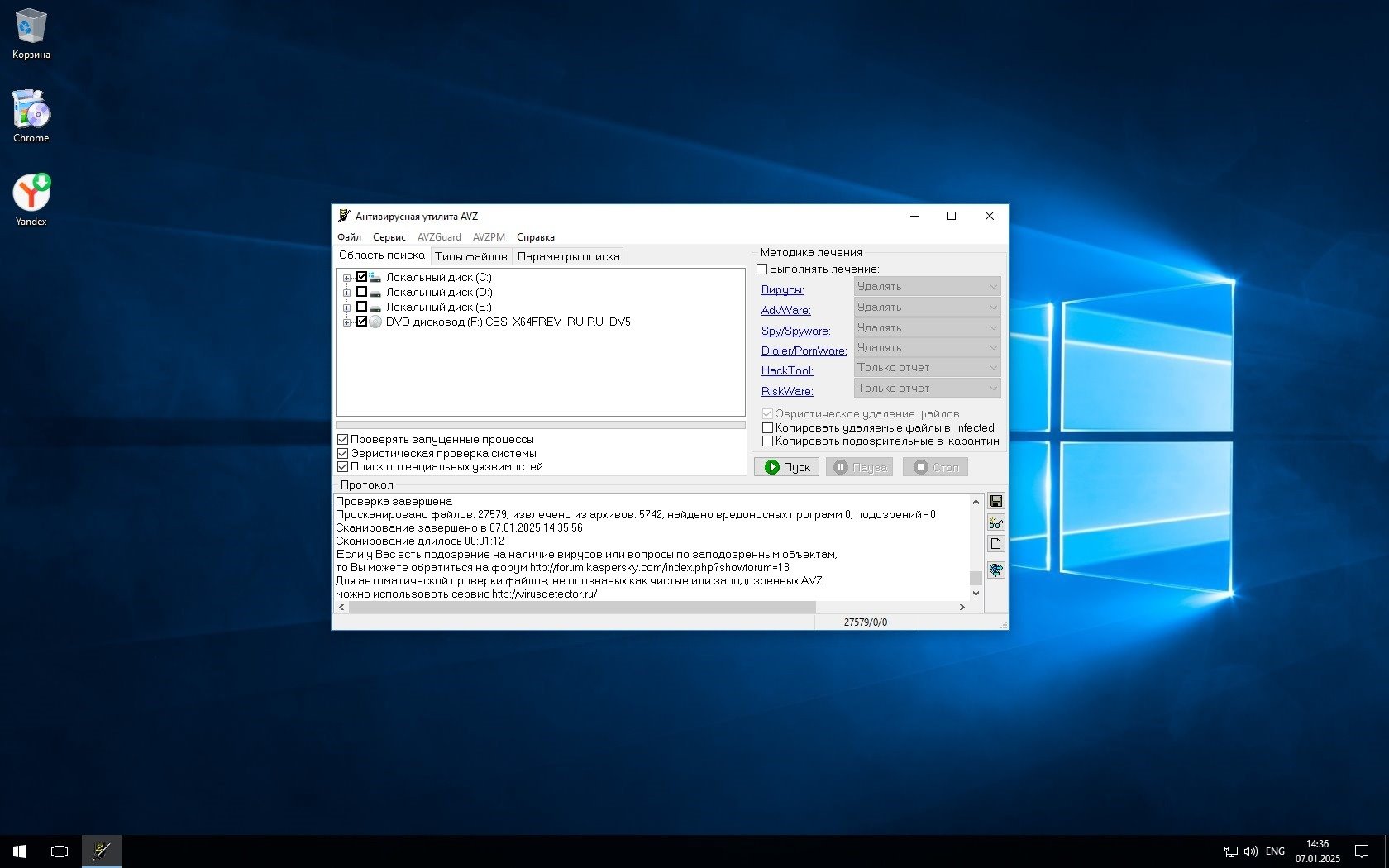This screenshot has height=868, width=1389.
Task: Check the Локальный диск (D:) checkbox
Action: [361, 292]
